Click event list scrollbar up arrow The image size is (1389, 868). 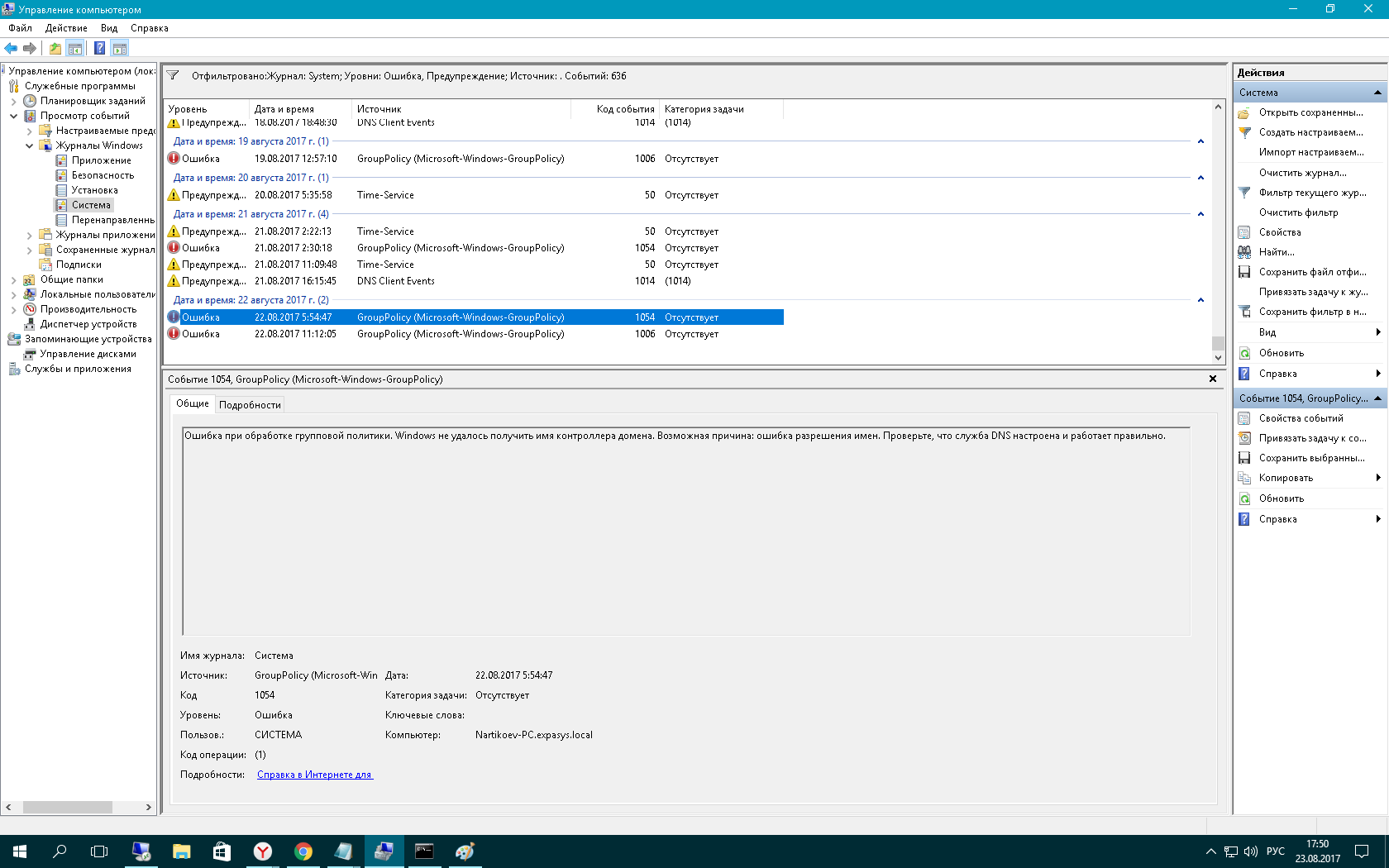1218,107
